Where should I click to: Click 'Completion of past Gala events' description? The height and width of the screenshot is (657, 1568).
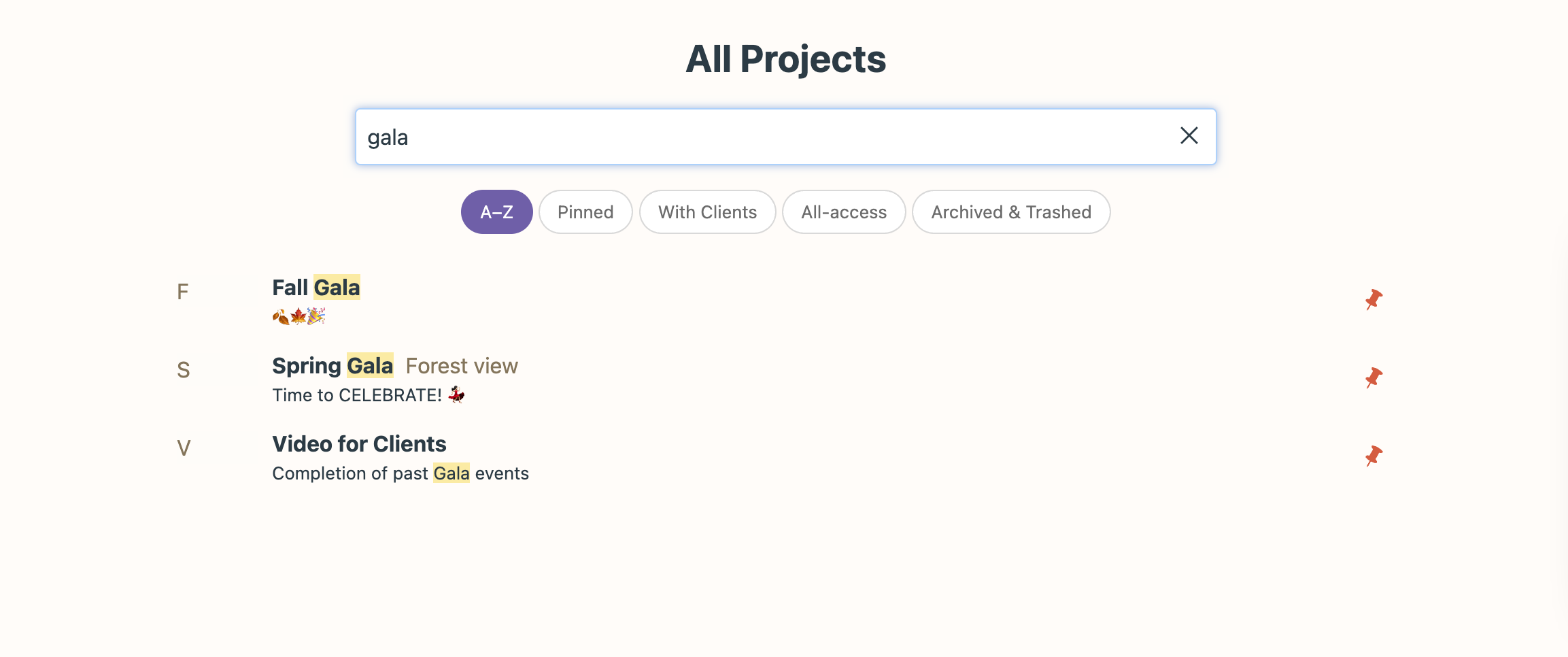point(400,473)
